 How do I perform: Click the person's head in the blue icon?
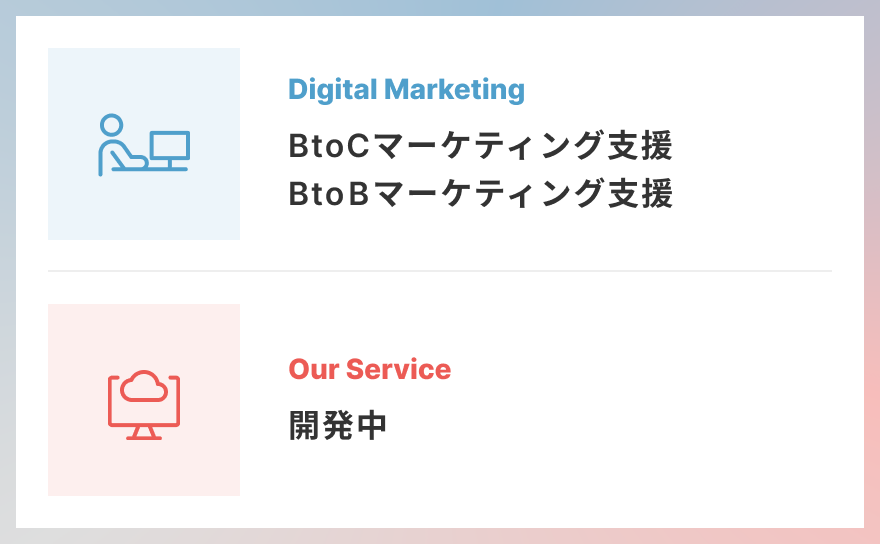[112, 125]
